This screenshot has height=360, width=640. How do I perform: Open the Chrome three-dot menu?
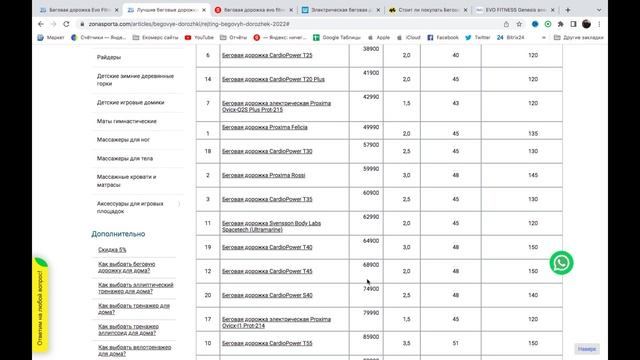599,24
